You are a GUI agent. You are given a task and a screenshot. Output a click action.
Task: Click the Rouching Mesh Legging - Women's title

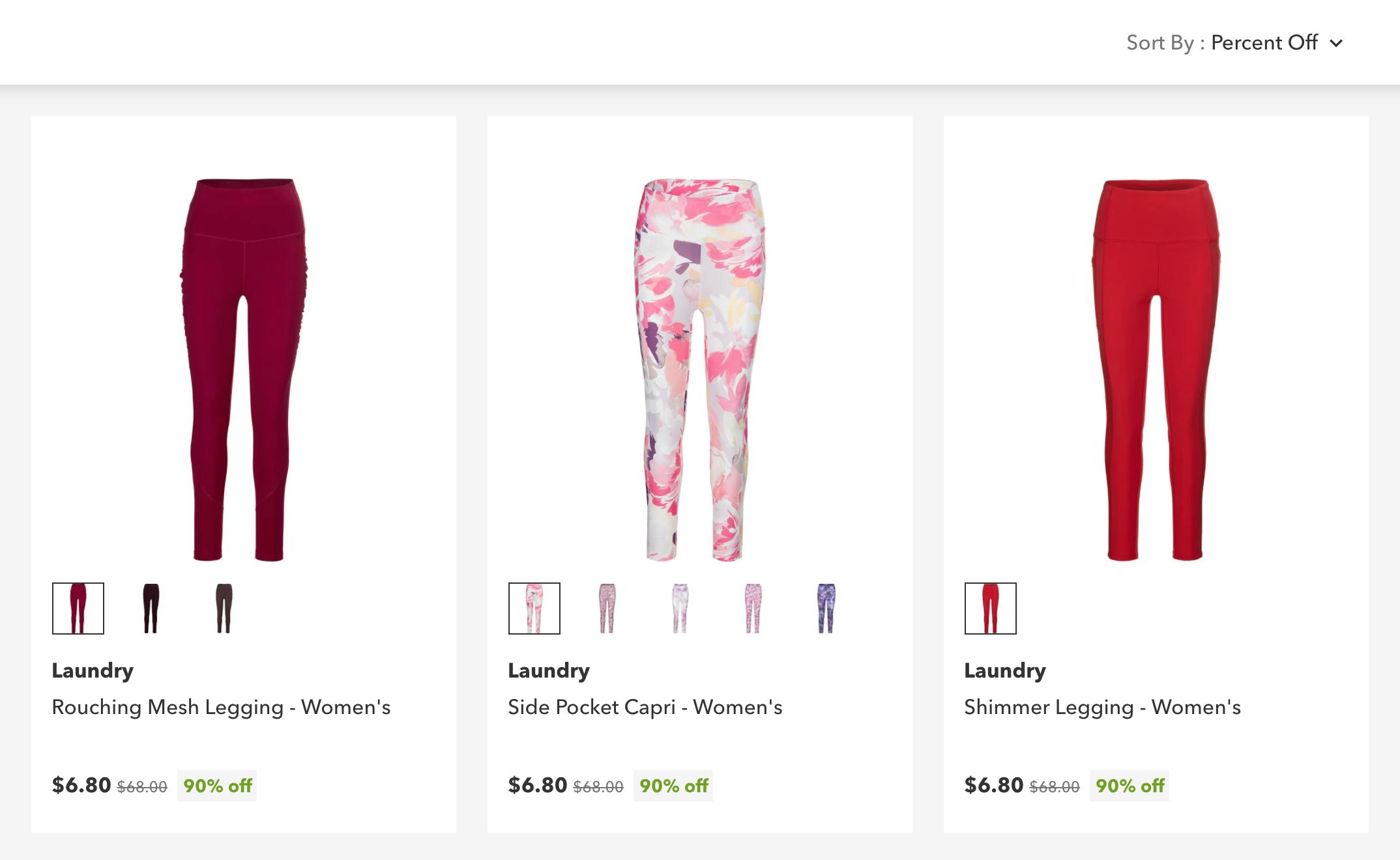(221, 708)
